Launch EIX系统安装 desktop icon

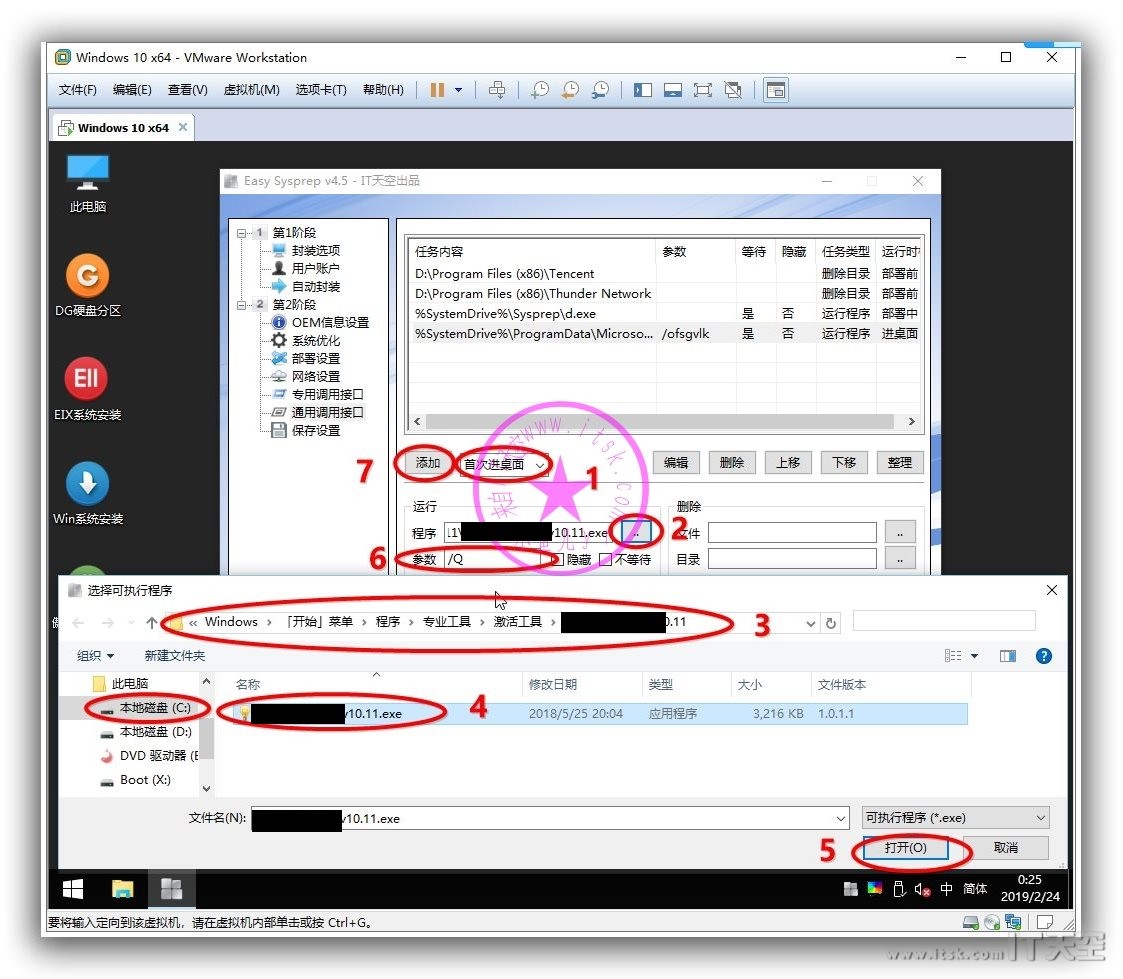[87, 389]
